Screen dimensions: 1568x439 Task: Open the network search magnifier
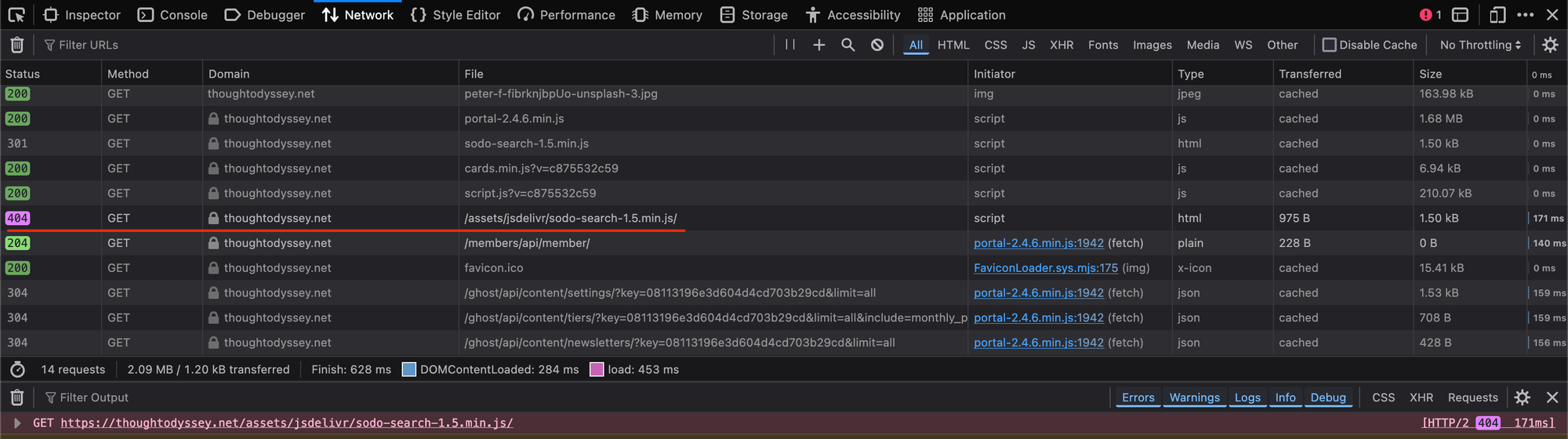[848, 45]
